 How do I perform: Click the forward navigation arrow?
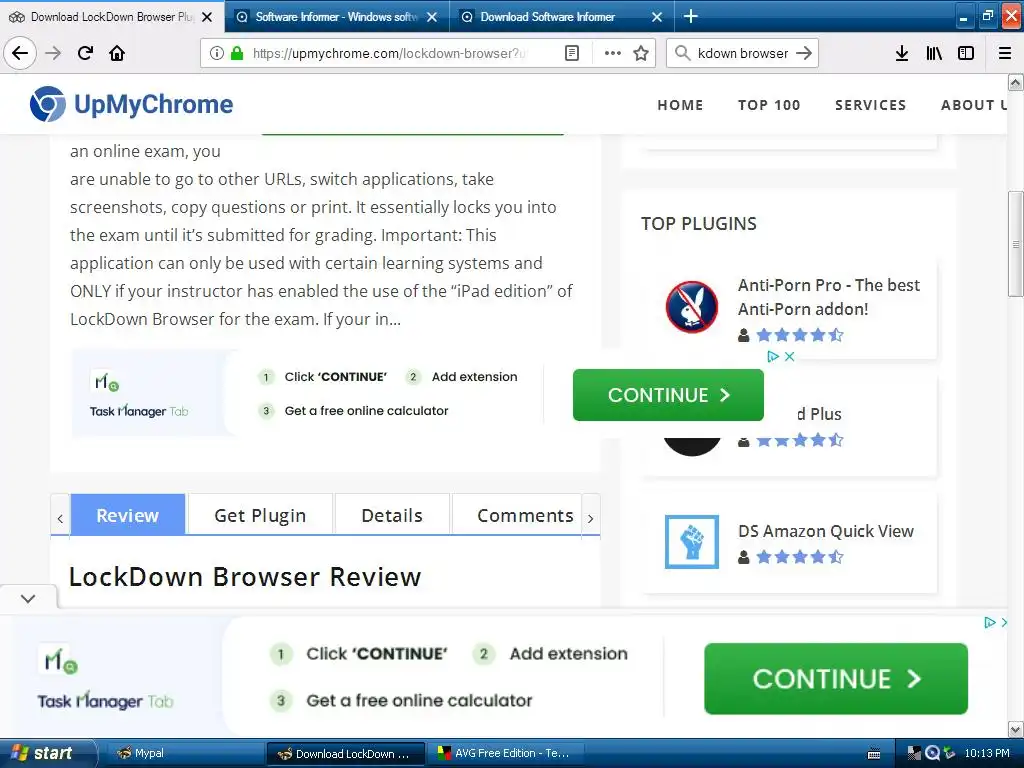(x=53, y=53)
